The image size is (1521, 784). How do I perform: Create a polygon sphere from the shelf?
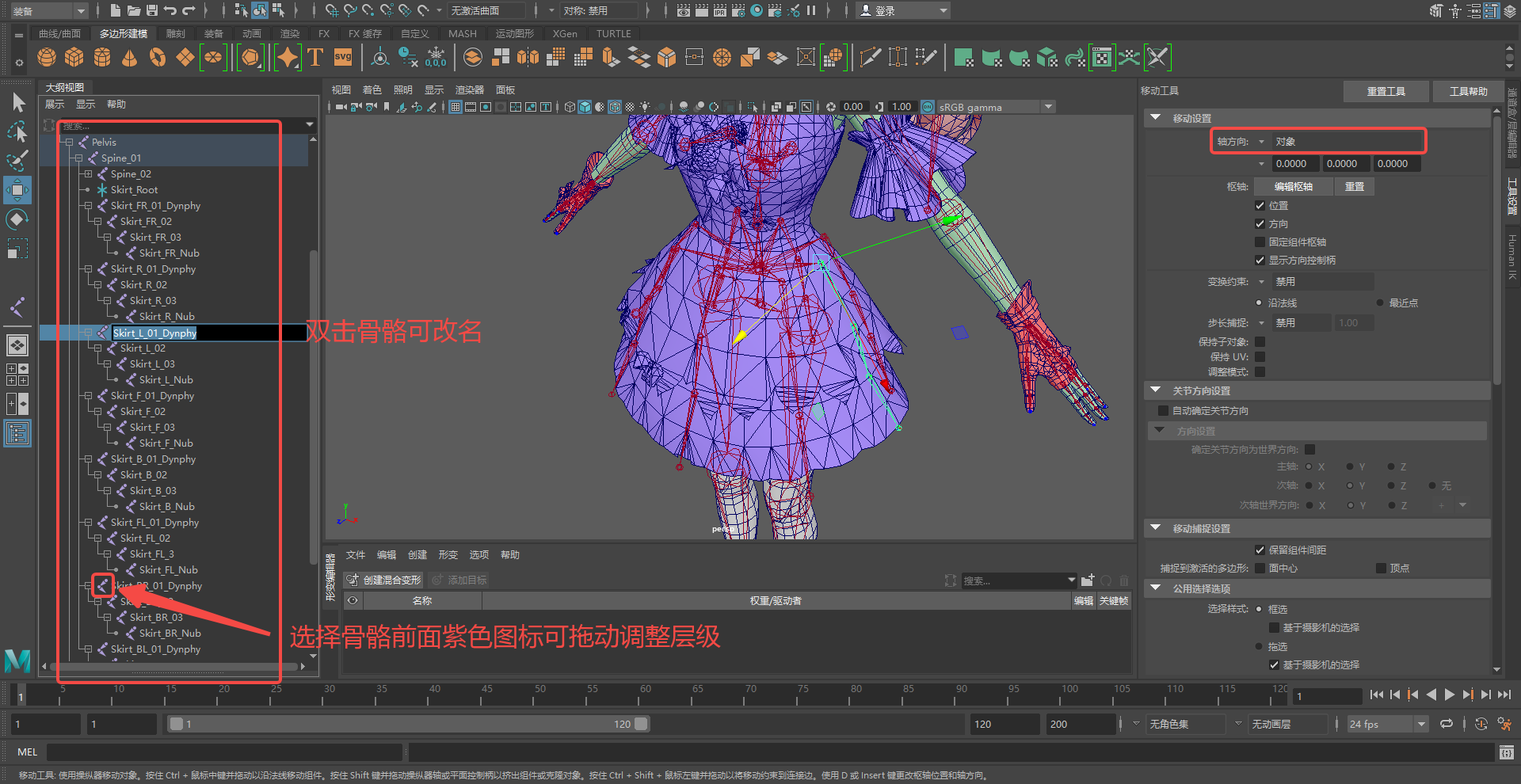(47, 57)
